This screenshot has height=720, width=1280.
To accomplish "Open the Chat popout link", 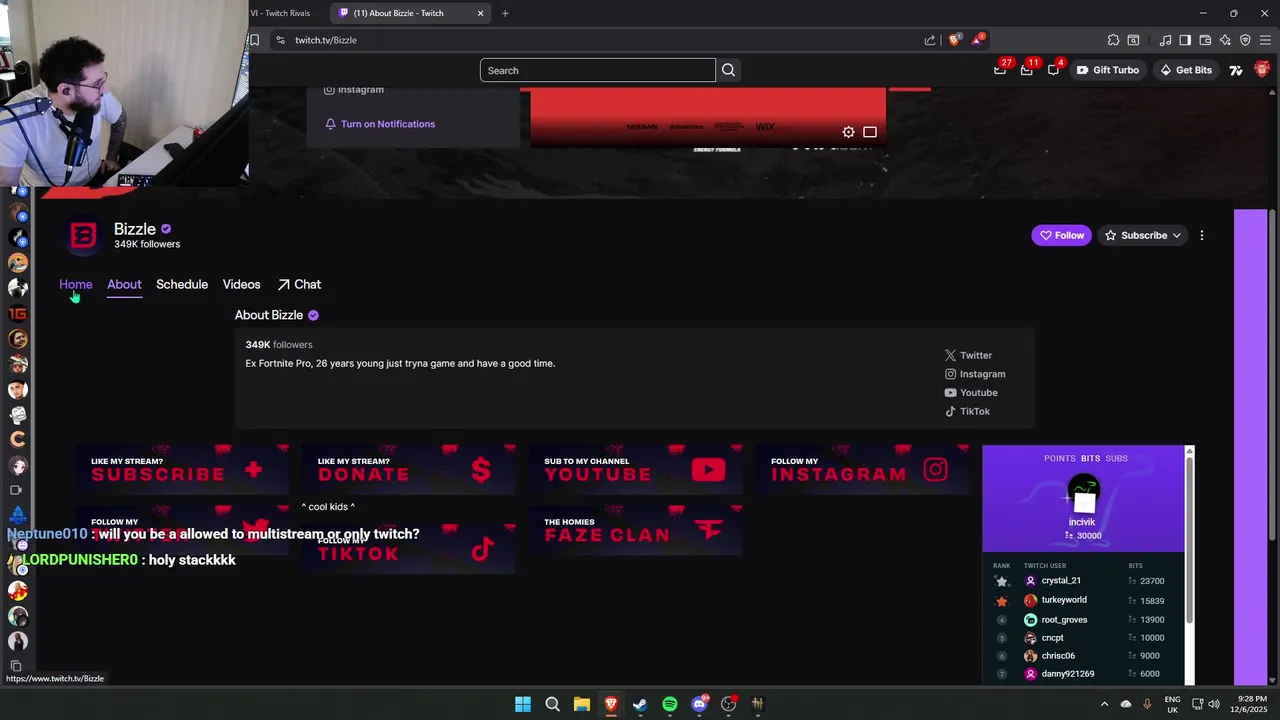I will coord(299,284).
